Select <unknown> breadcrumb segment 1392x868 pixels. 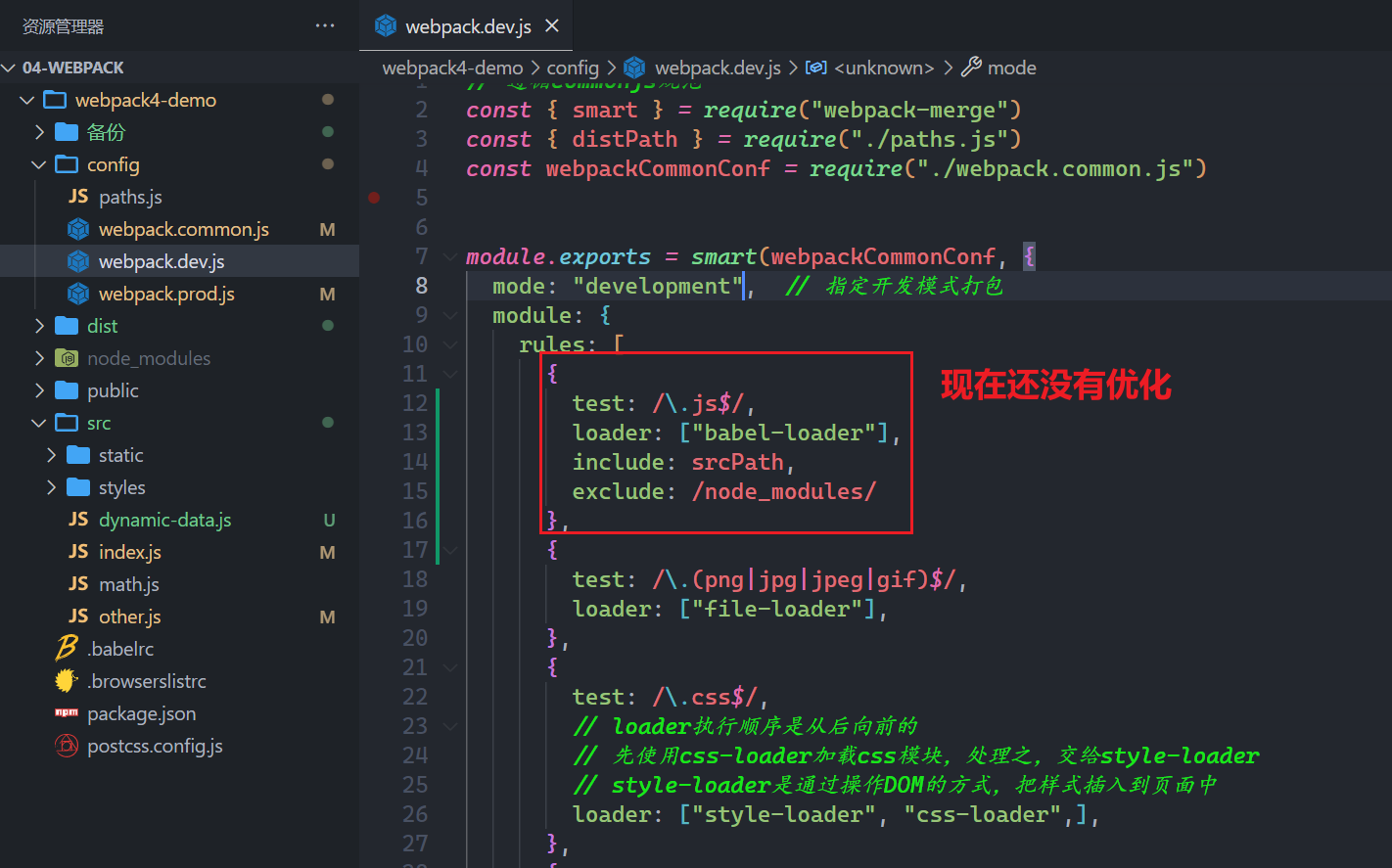[884, 68]
